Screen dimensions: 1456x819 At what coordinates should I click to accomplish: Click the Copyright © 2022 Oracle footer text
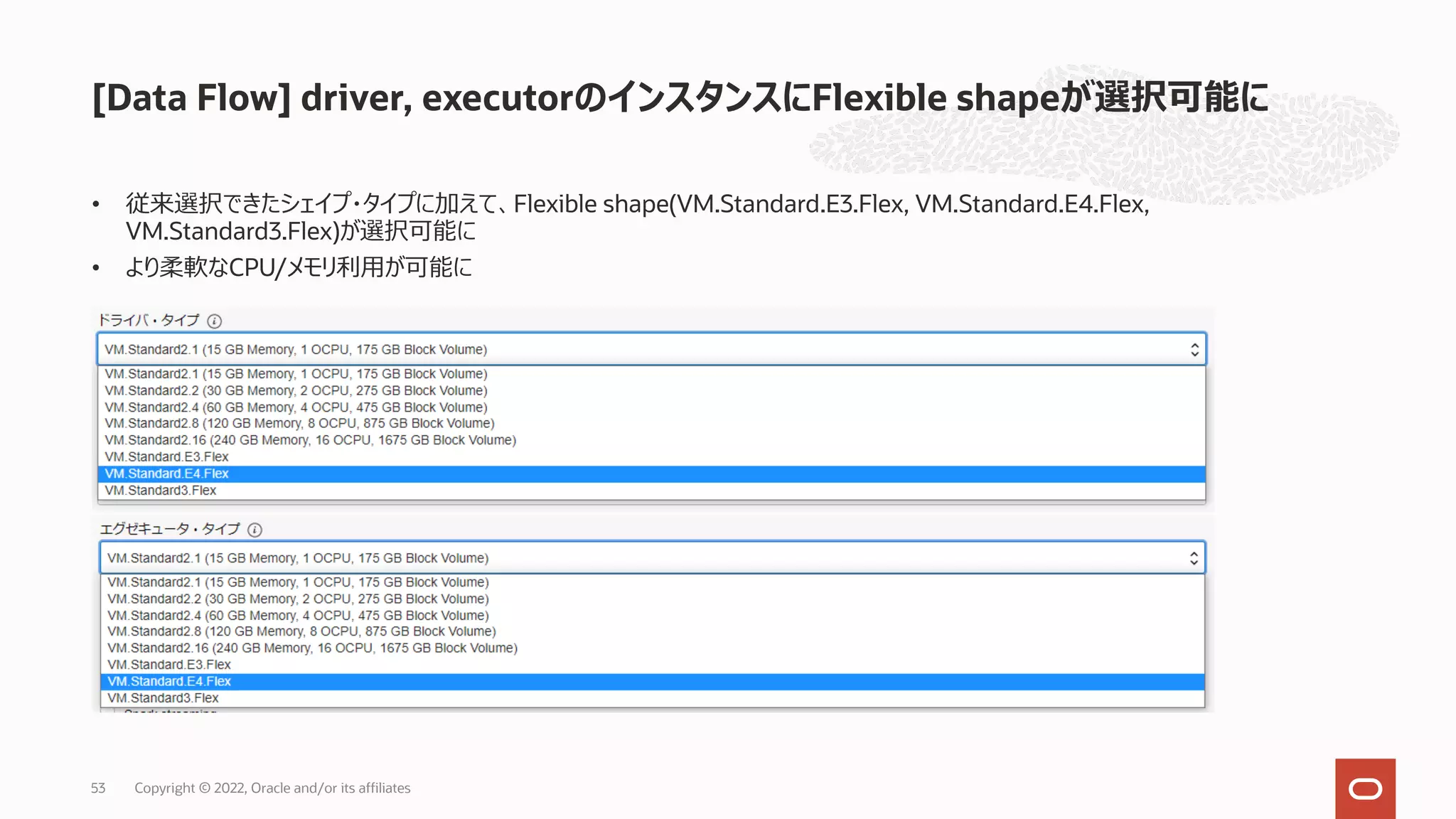point(272,788)
